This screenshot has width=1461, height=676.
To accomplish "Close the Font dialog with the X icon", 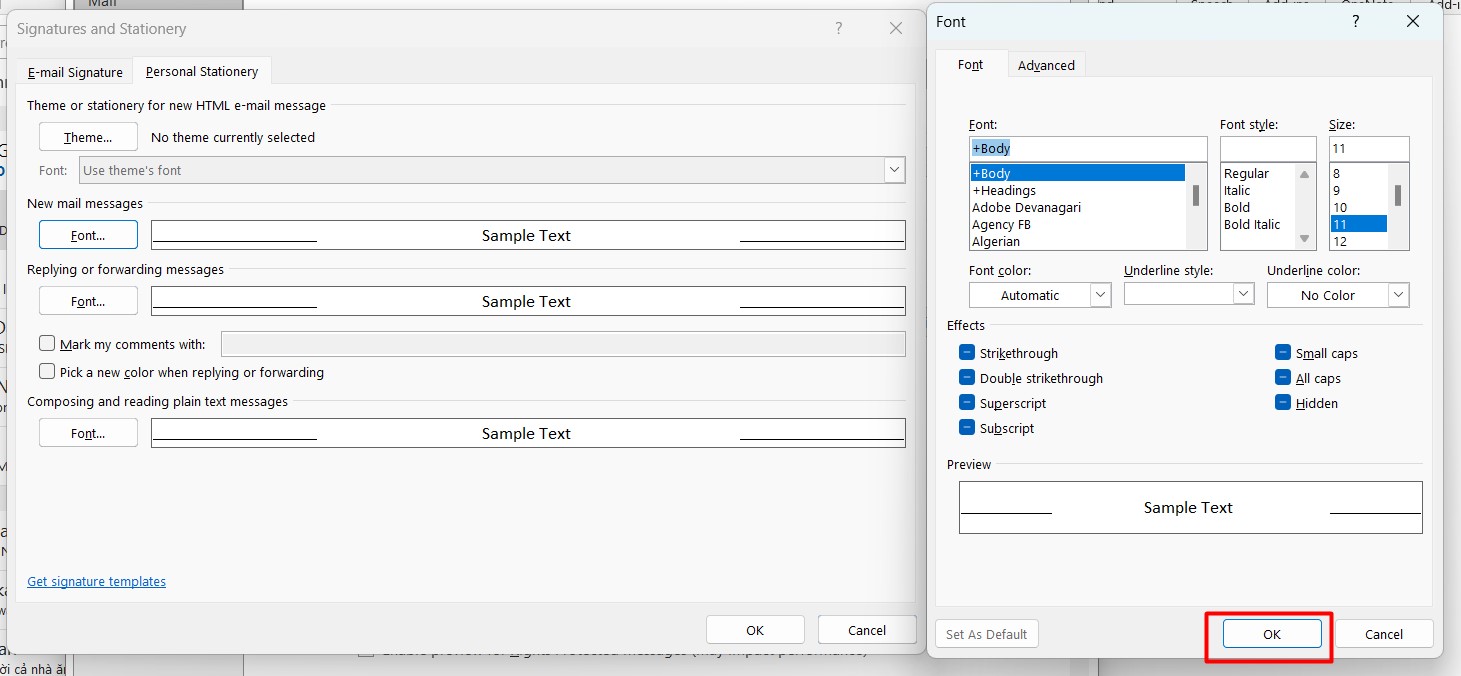I will pyautogui.click(x=1413, y=21).
